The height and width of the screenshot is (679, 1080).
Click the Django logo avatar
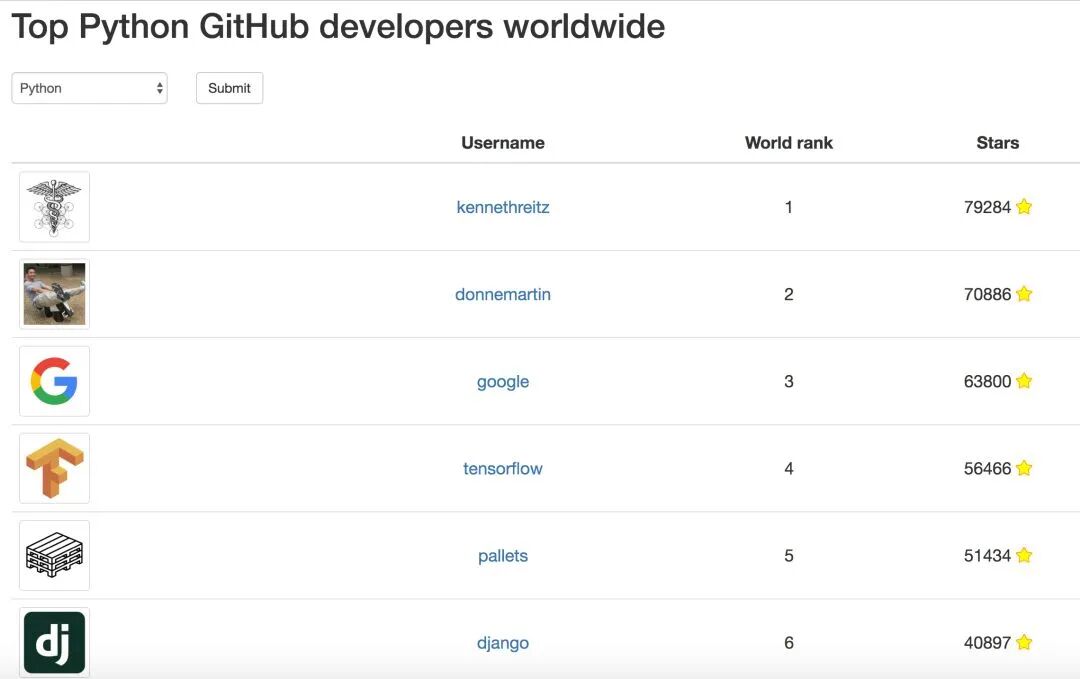coord(54,642)
